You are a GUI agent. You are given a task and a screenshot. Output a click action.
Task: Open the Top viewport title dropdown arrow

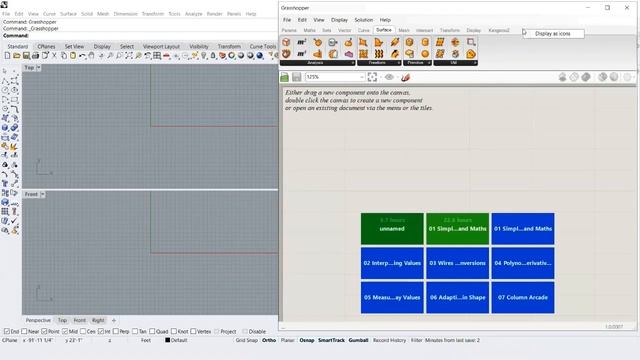coord(38,67)
